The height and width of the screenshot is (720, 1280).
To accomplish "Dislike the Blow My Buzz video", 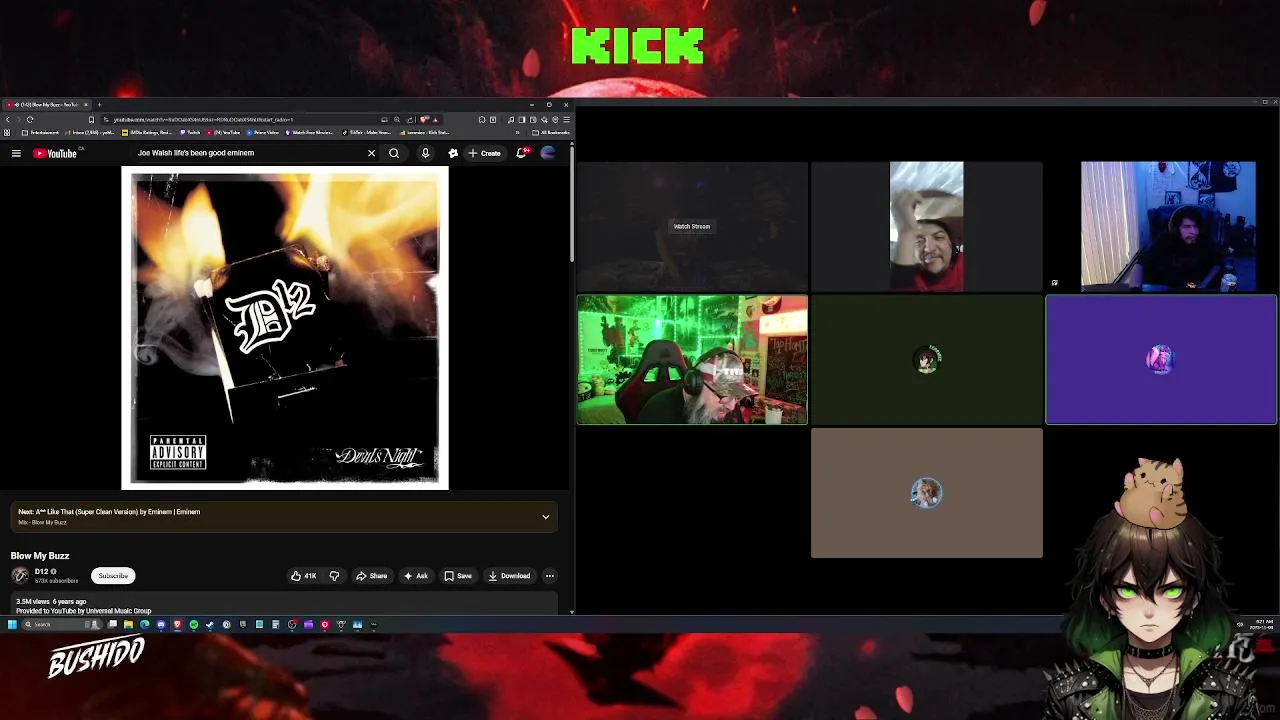I will click(334, 576).
